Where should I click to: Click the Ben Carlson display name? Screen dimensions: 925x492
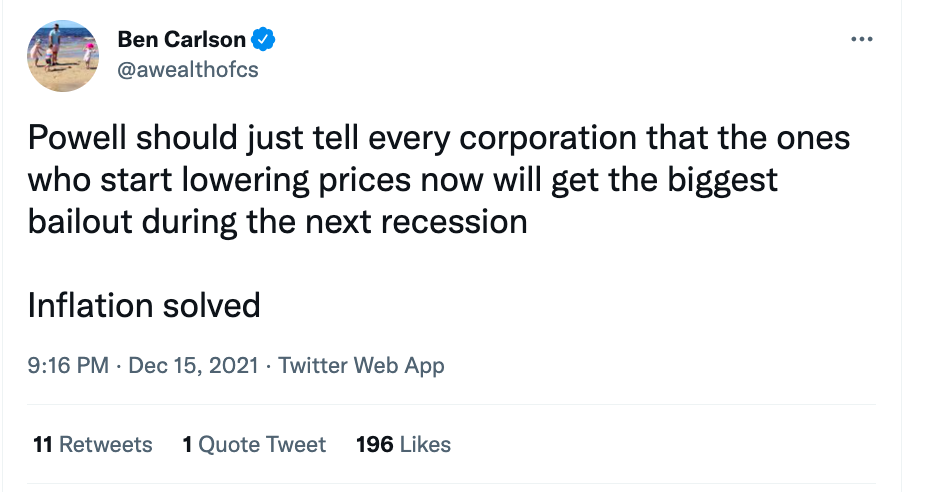[x=181, y=40]
